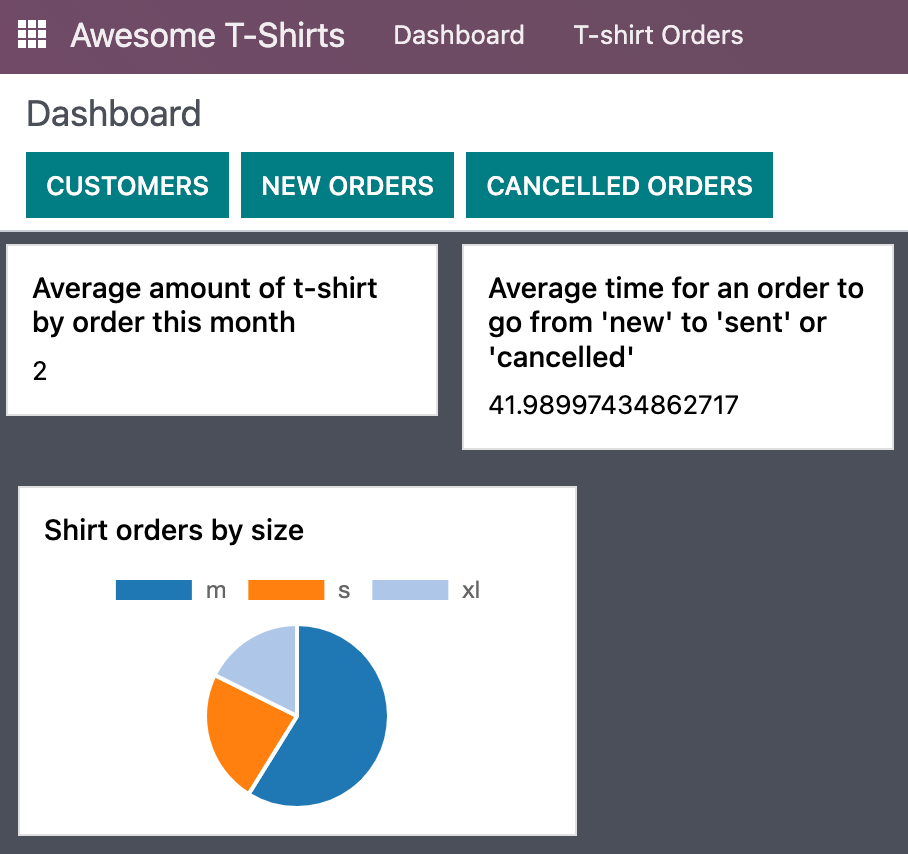Open the Dashboard menu item
Screen dimensions: 908x854
point(458,36)
